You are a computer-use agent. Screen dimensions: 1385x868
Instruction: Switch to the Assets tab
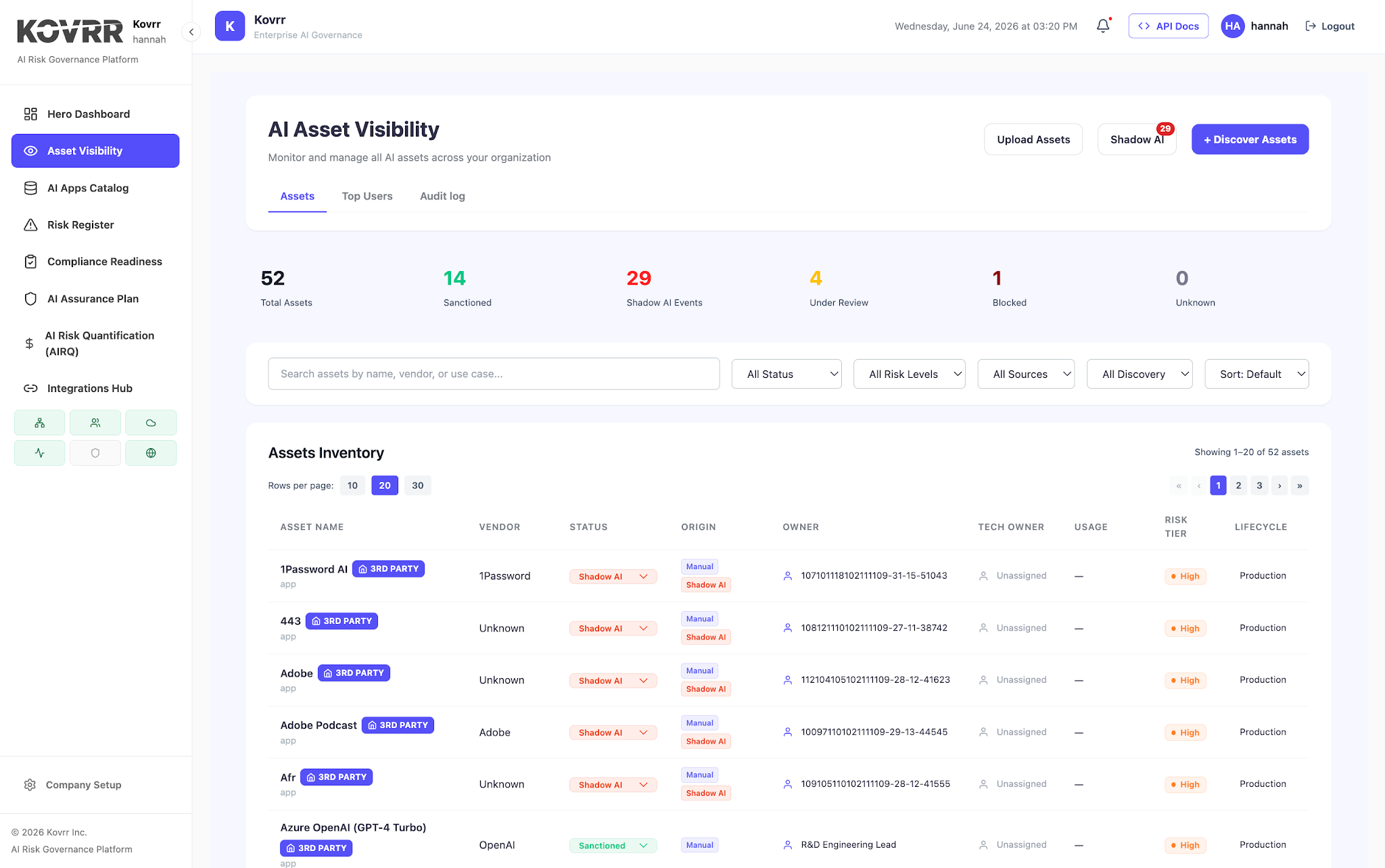[298, 196]
